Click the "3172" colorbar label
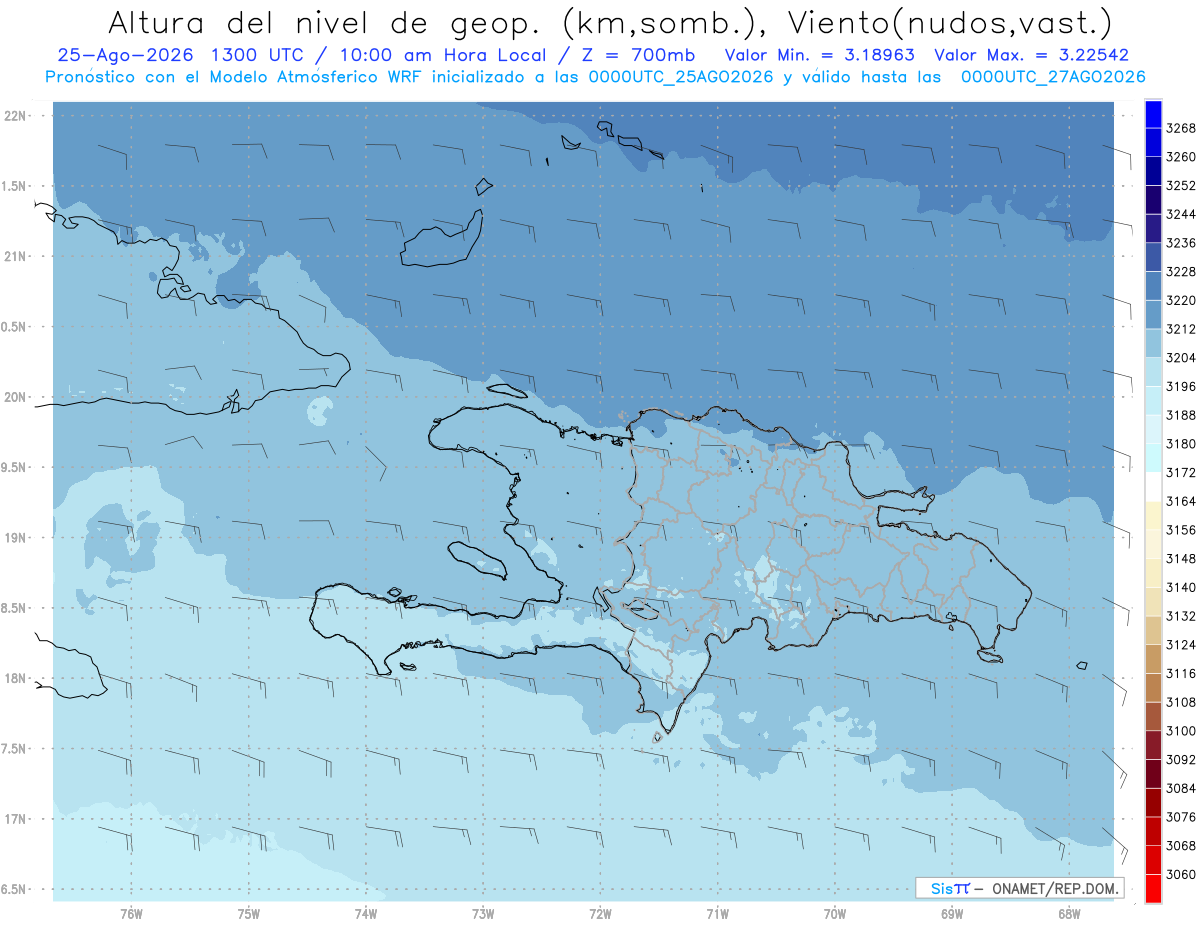The height and width of the screenshot is (927, 1200). pyautogui.click(x=1180, y=472)
